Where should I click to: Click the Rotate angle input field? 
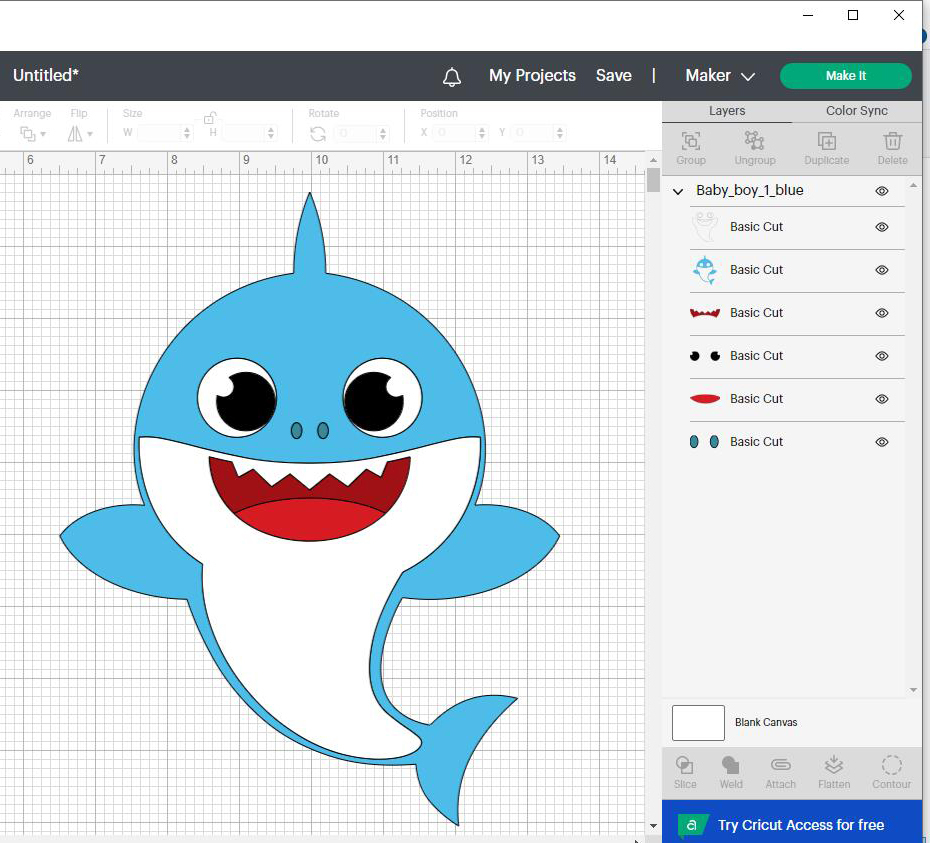coord(355,133)
